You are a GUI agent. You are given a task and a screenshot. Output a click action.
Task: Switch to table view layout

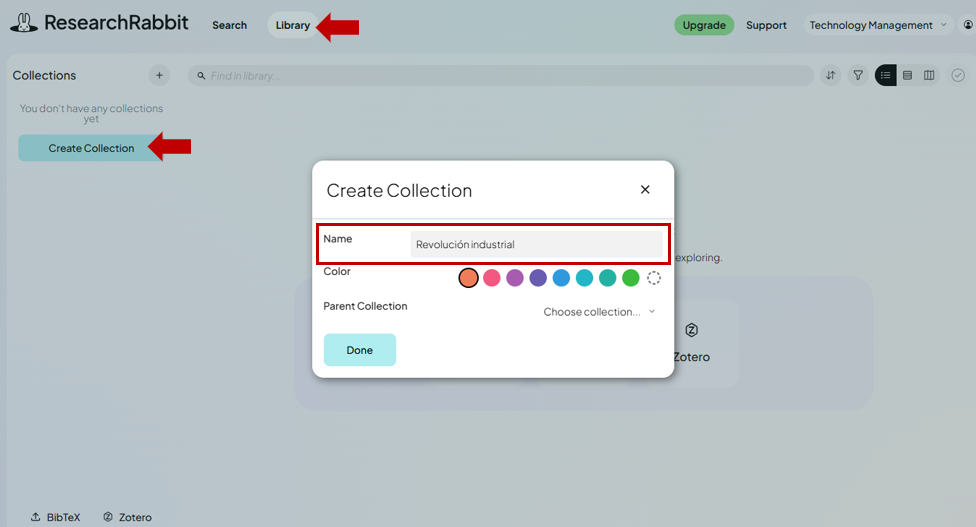907,75
